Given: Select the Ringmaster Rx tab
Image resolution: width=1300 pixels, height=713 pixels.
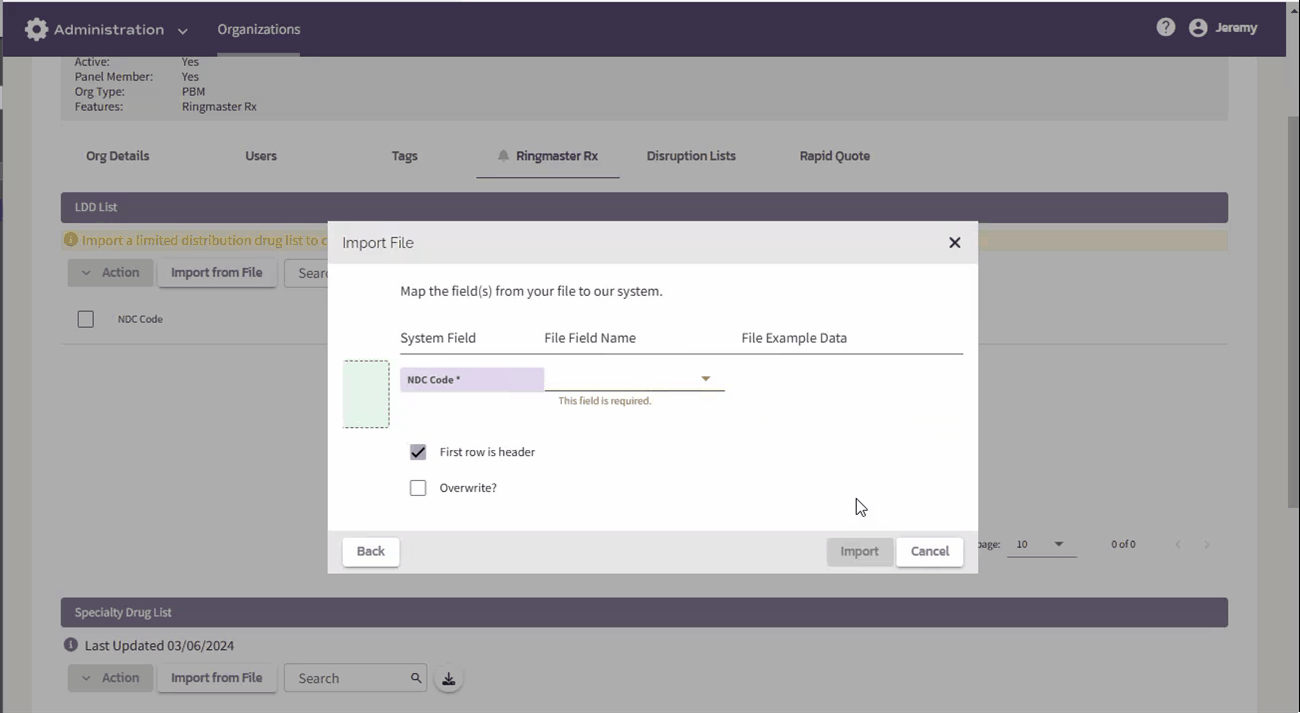Looking at the screenshot, I should point(548,156).
